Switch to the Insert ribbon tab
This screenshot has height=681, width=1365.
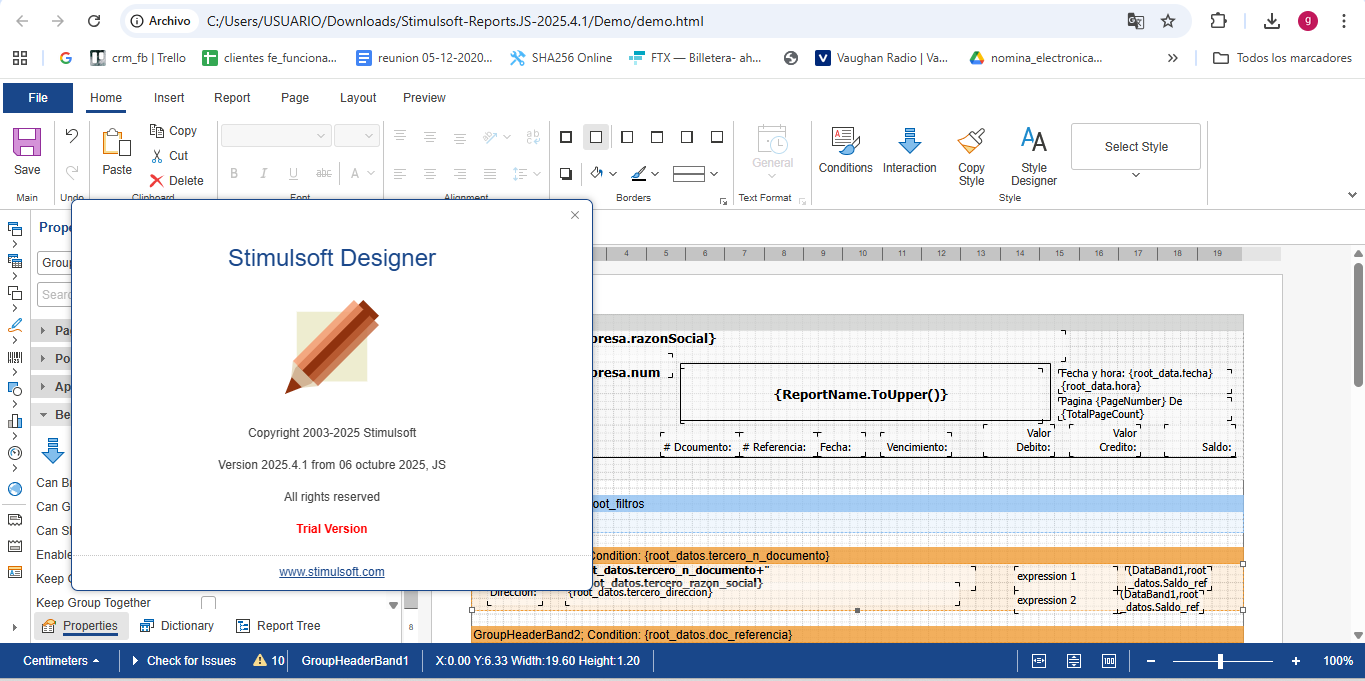169,98
